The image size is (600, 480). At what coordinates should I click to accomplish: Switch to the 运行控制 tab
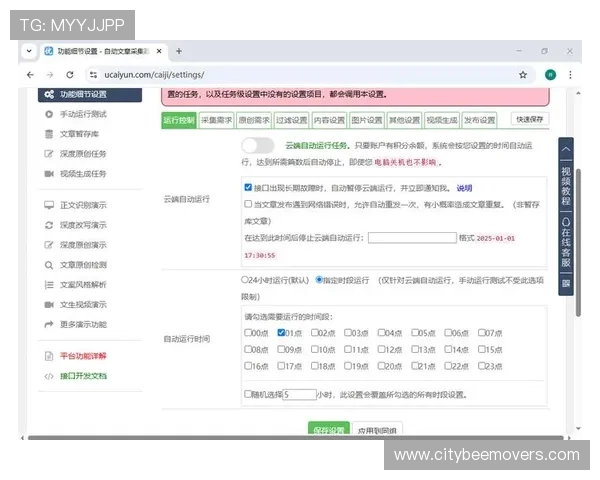pyautogui.click(x=179, y=120)
